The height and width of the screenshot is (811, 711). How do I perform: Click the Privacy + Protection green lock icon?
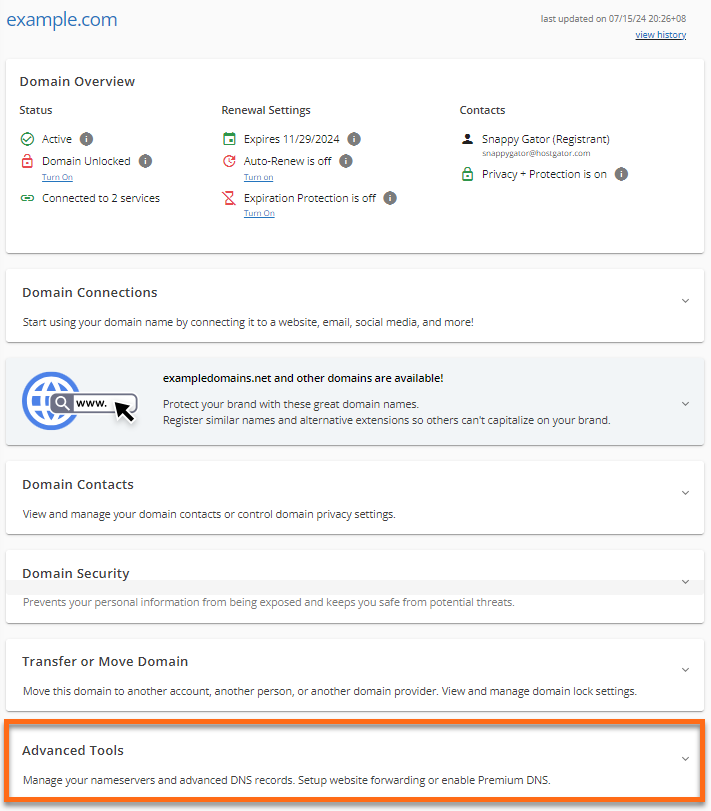(467, 173)
